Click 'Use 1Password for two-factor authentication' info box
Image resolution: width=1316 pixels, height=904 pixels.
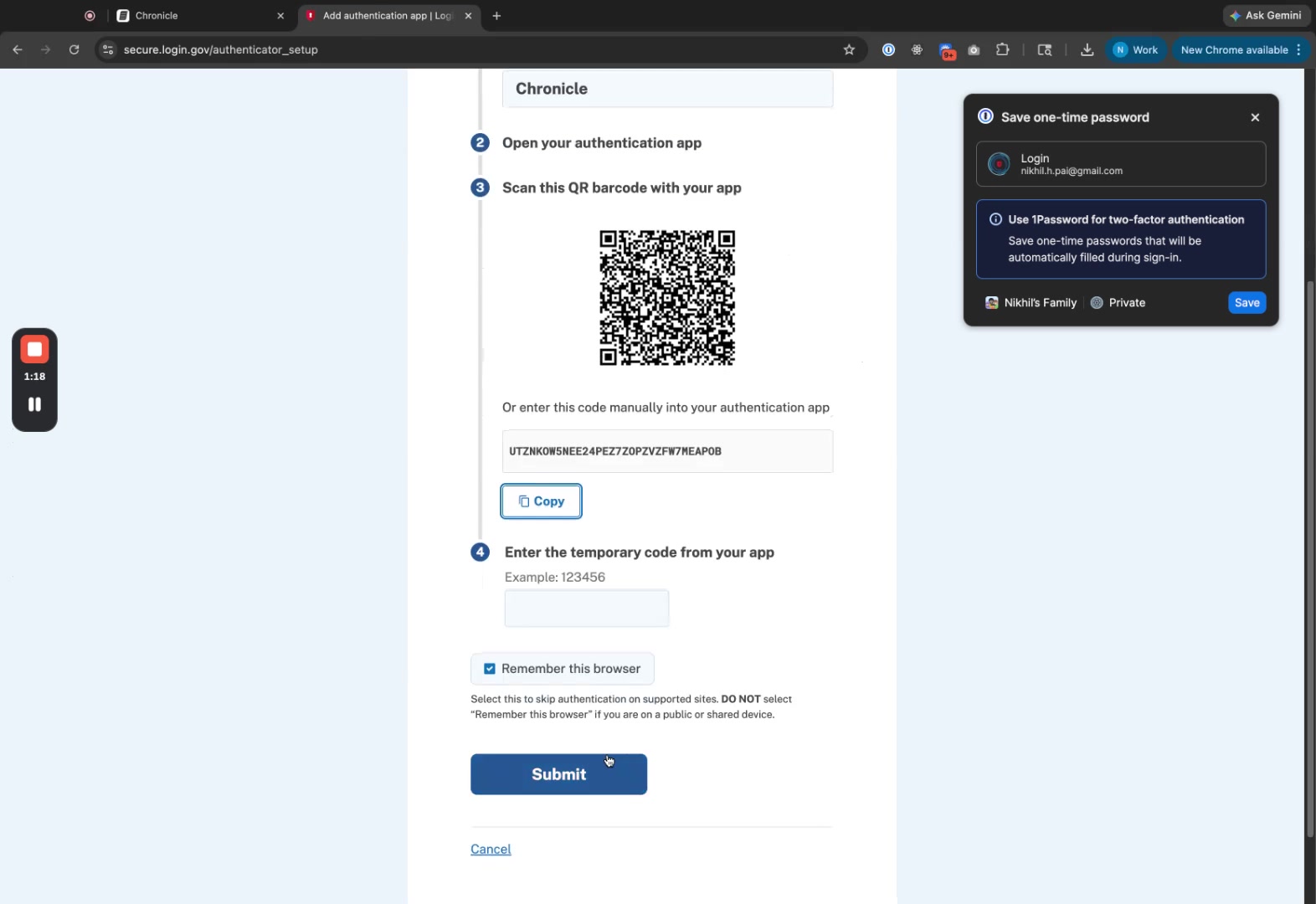[1120, 239]
